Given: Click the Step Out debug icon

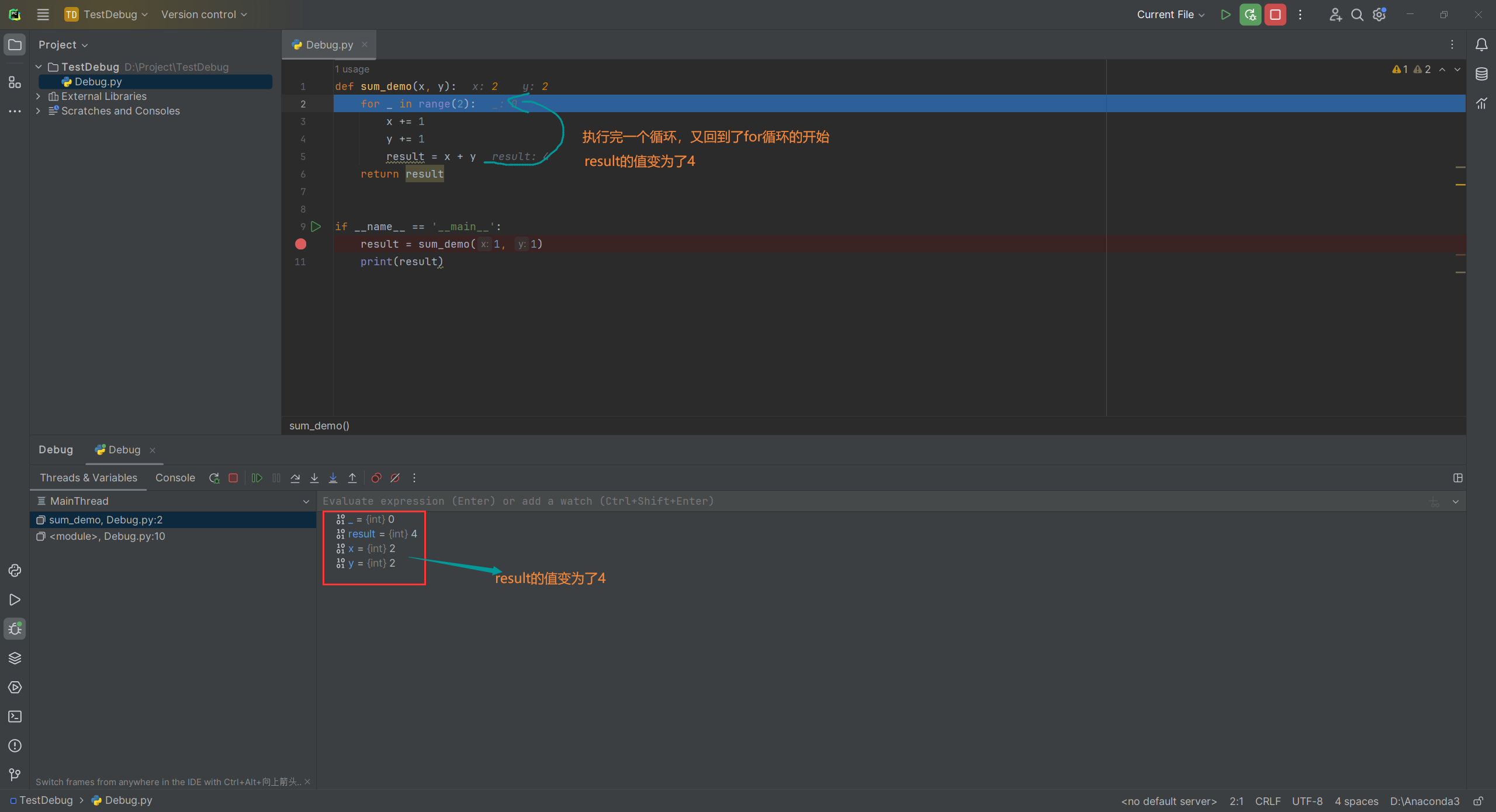Looking at the screenshot, I should click(352, 478).
